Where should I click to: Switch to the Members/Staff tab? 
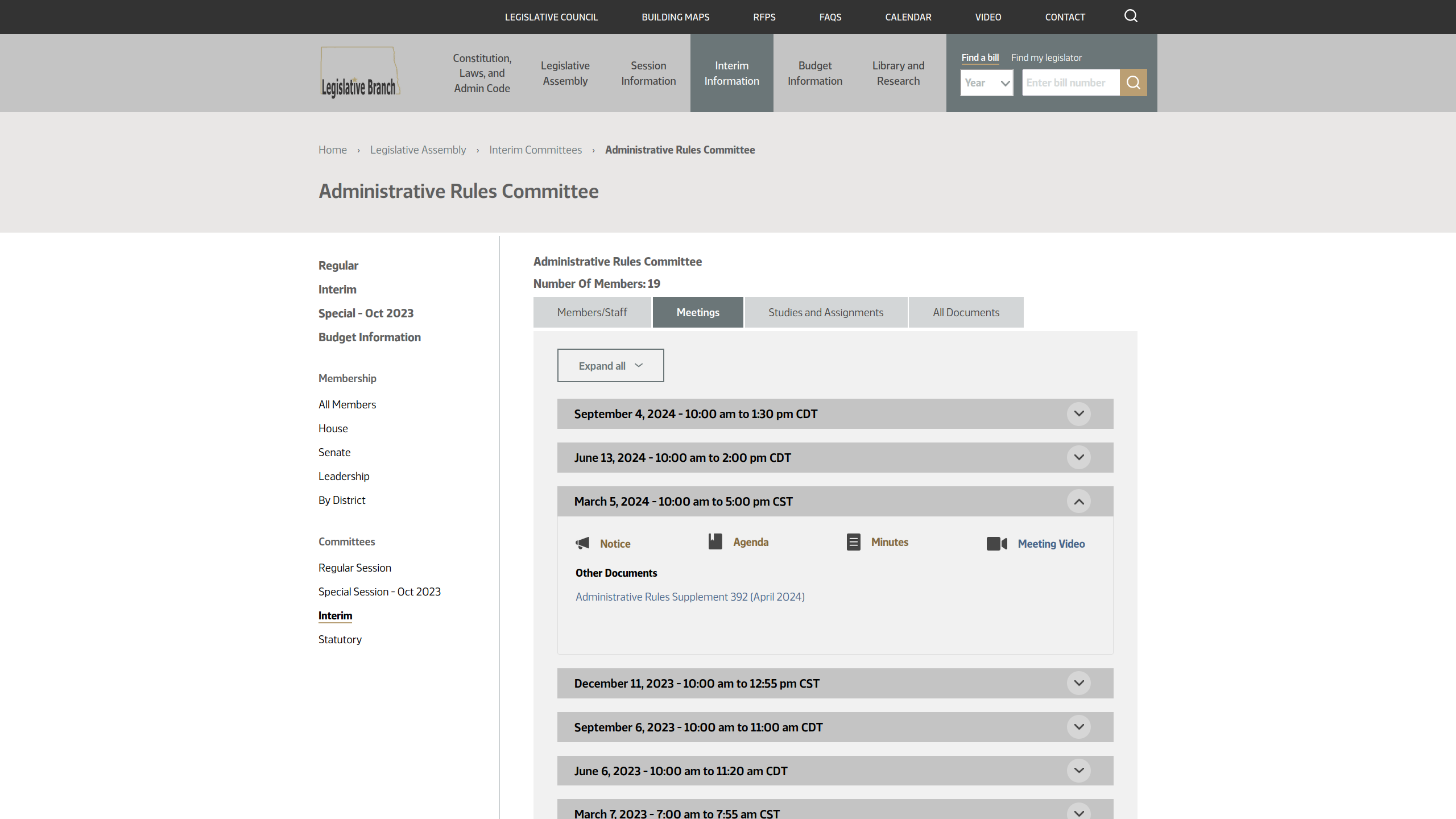point(591,311)
